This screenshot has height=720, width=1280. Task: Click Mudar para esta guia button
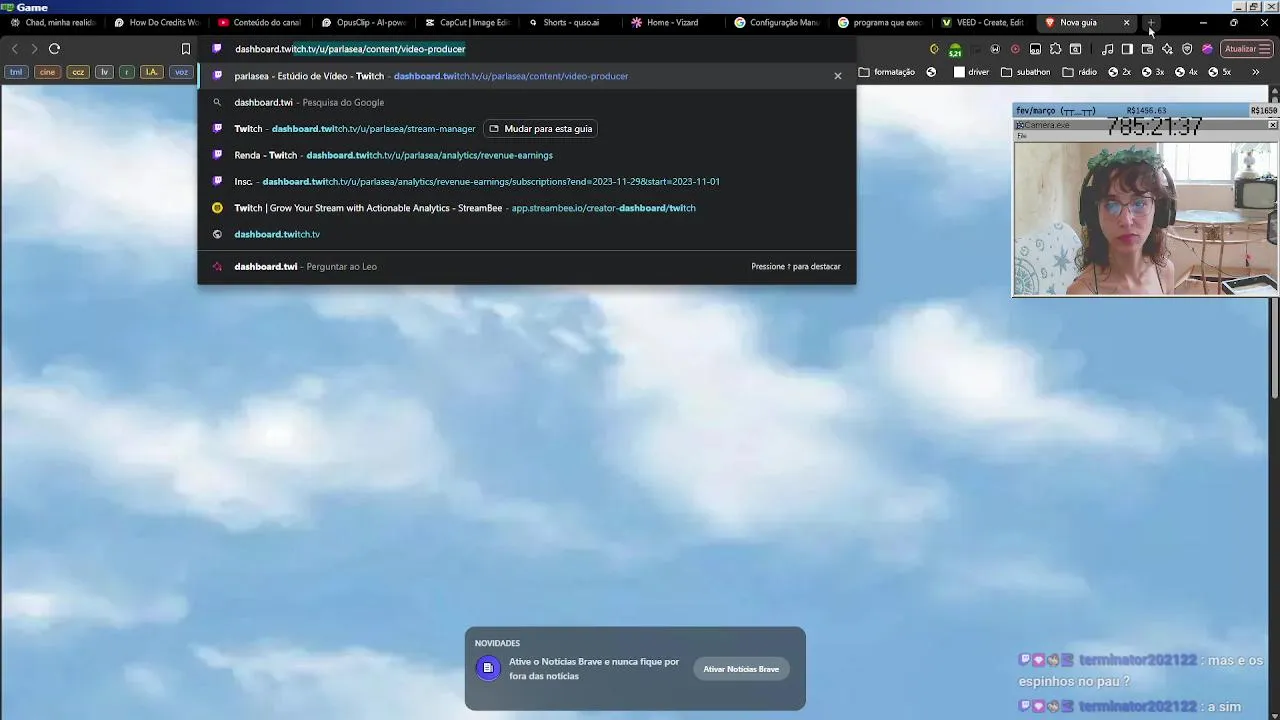click(541, 128)
